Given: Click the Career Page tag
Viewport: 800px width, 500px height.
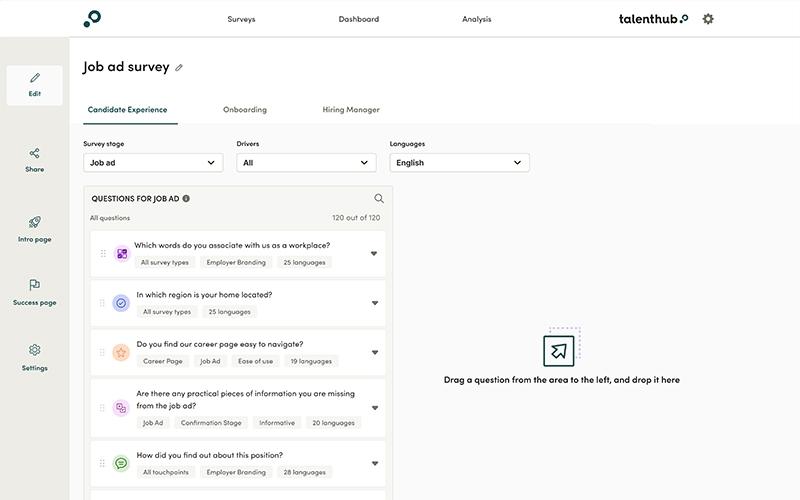Looking at the screenshot, I should pyautogui.click(x=163, y=361).
